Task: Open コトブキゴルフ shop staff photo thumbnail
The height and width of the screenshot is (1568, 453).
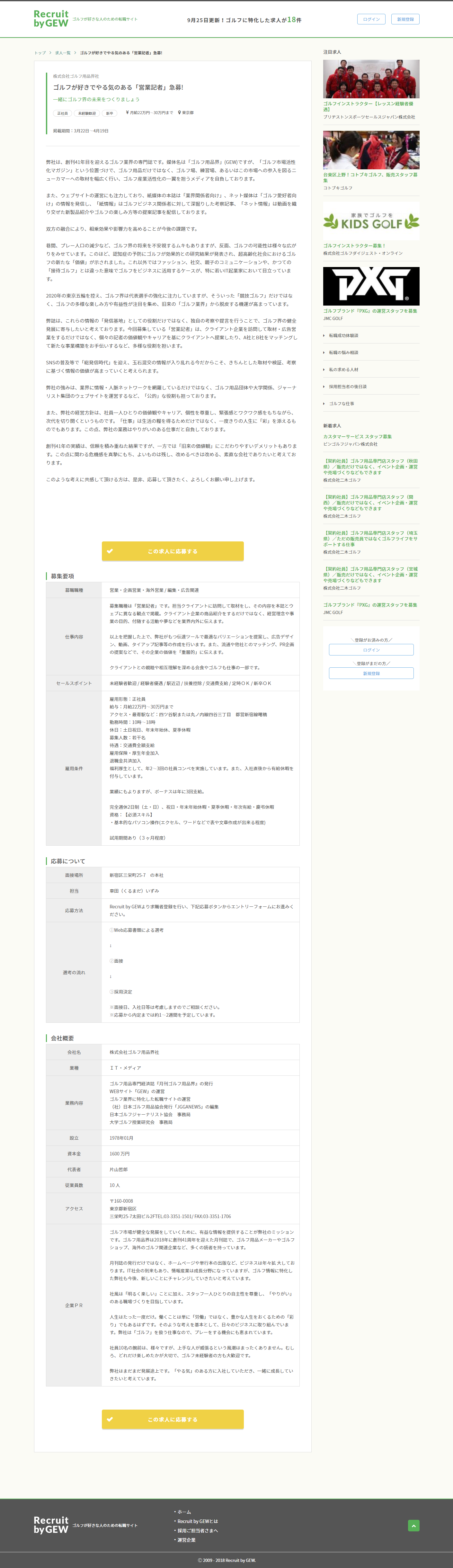Action: (371, 150)
